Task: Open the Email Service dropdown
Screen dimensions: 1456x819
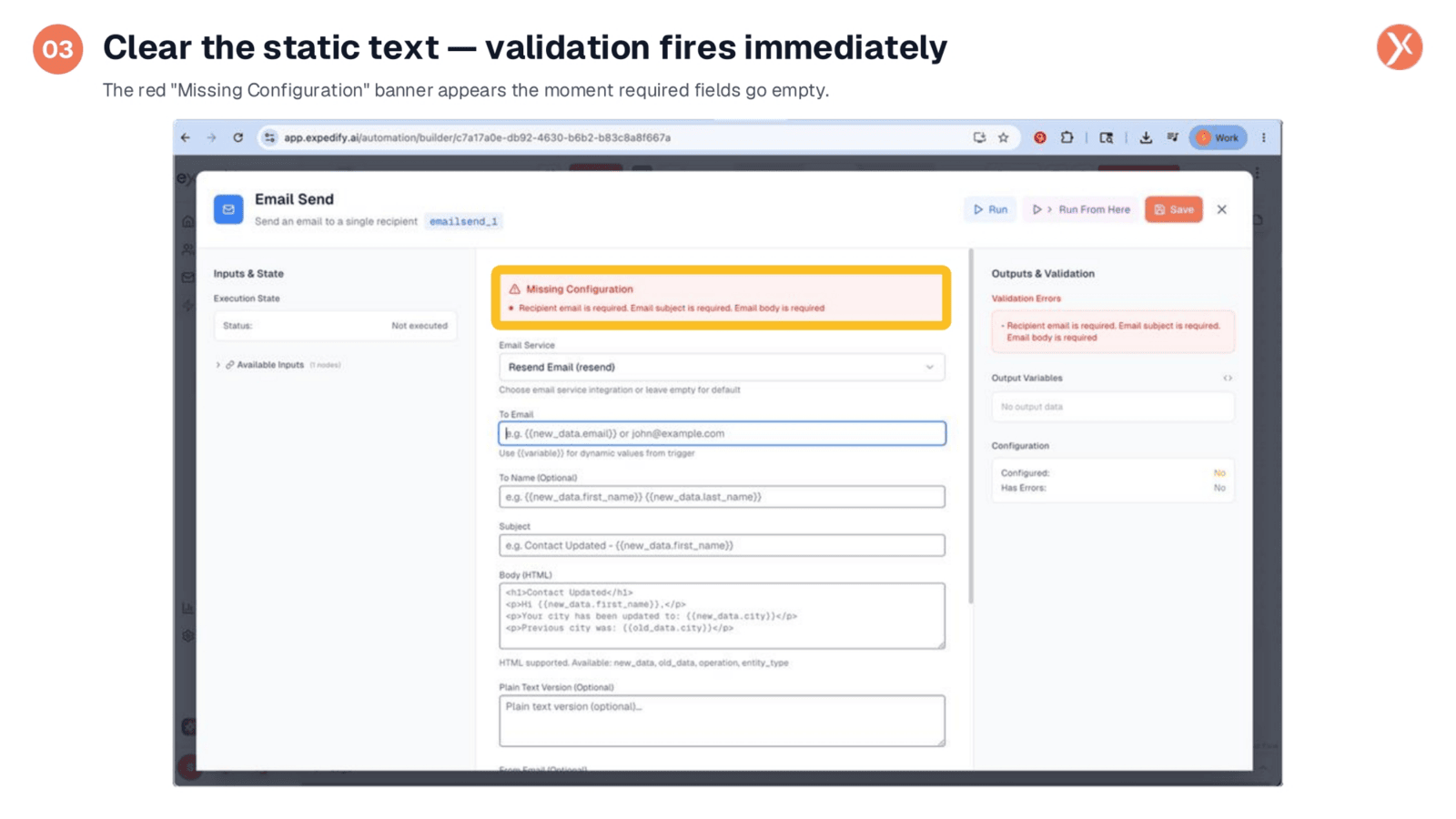Action: [x=722, y=367]
